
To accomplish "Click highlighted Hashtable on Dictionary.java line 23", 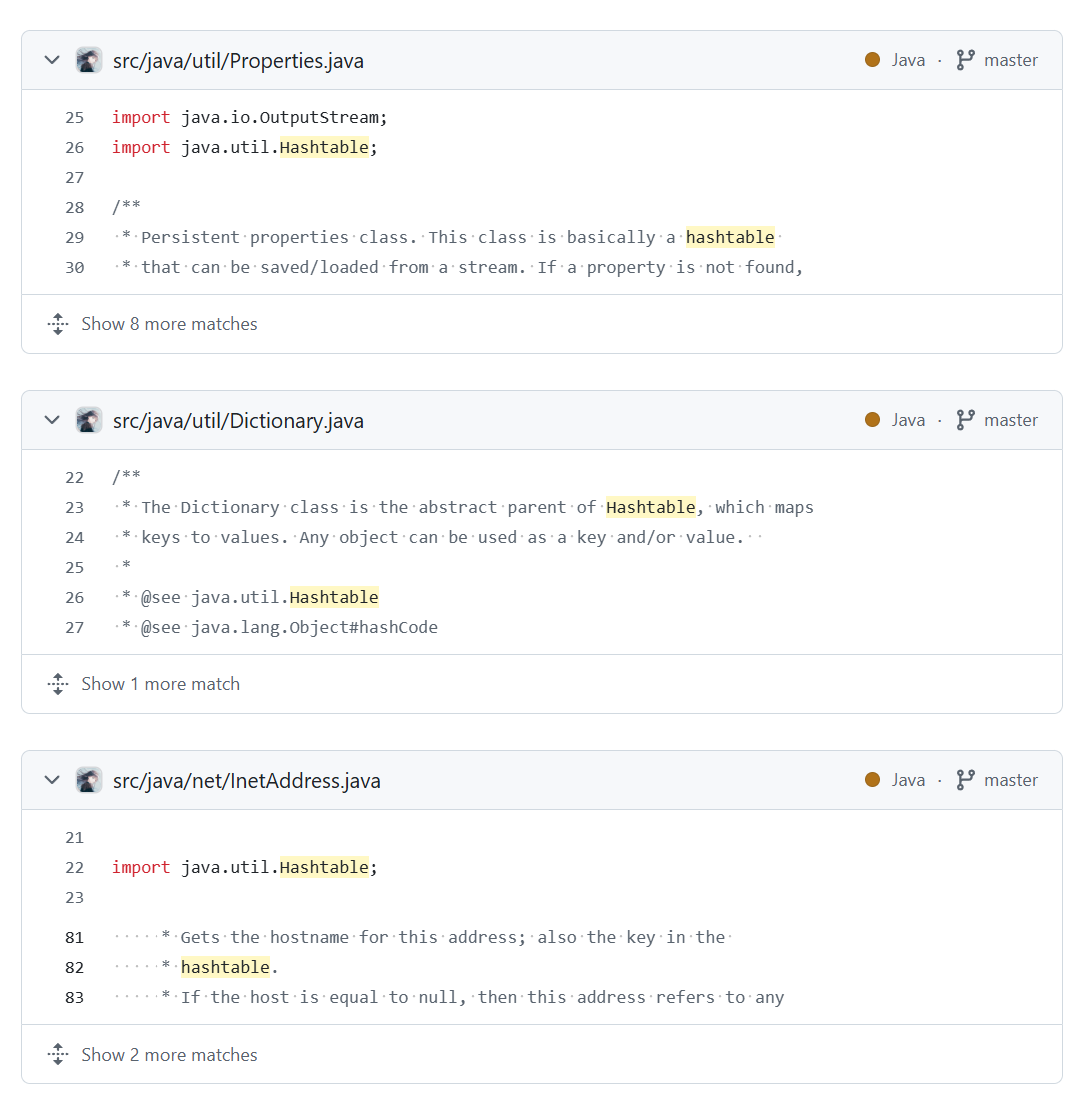I will click(x=651, y=507).
